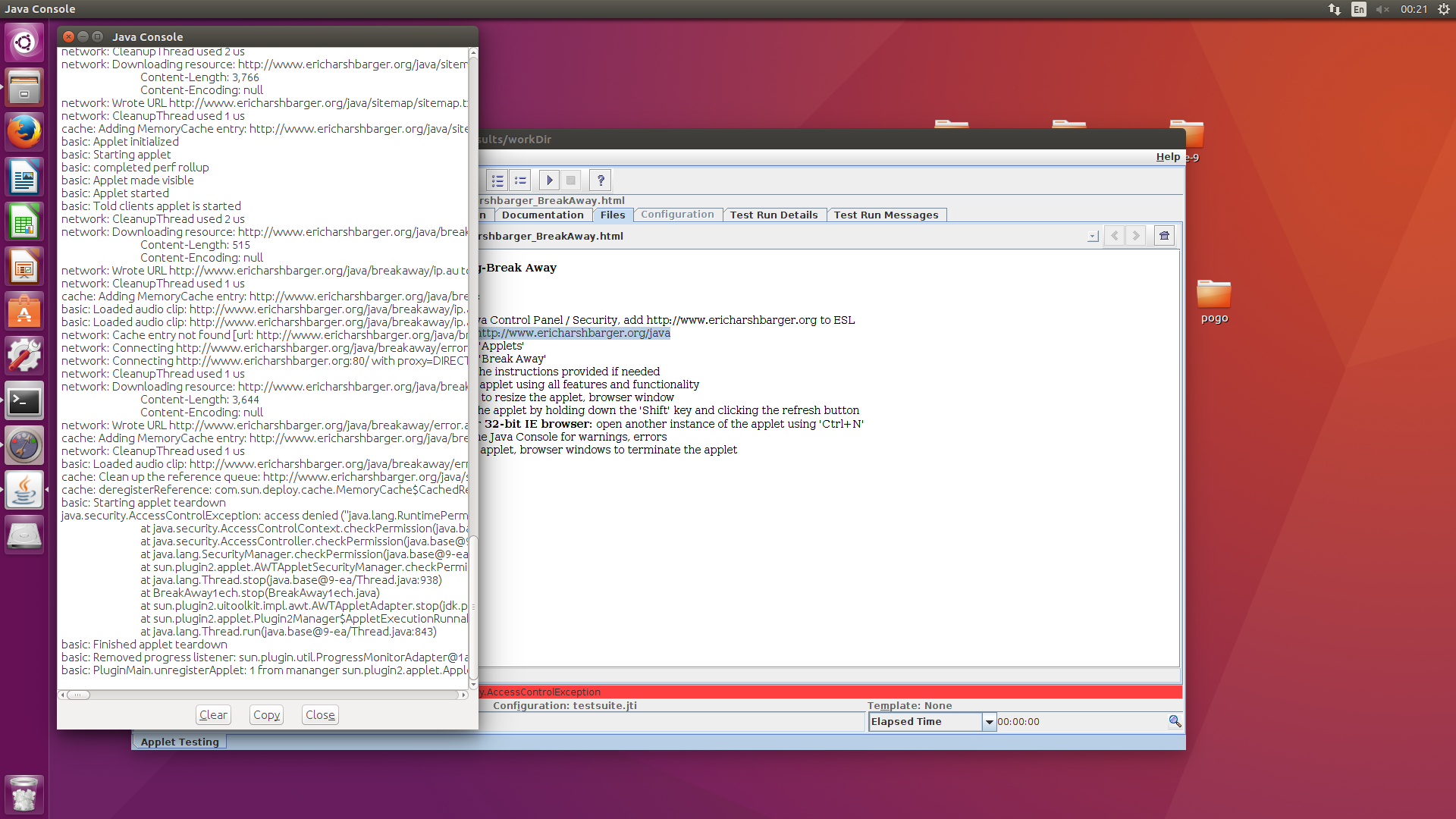The width and height of the screenshot is (1456, 819).
Task: Click the Java Console horizontal scrollbar thumb
Action: pyautogui.click(x=78, y=695)
